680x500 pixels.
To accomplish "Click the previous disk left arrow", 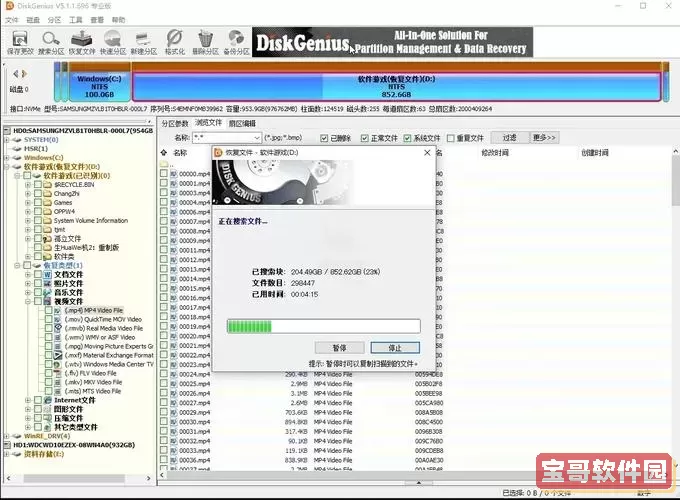I will [16, 74].
